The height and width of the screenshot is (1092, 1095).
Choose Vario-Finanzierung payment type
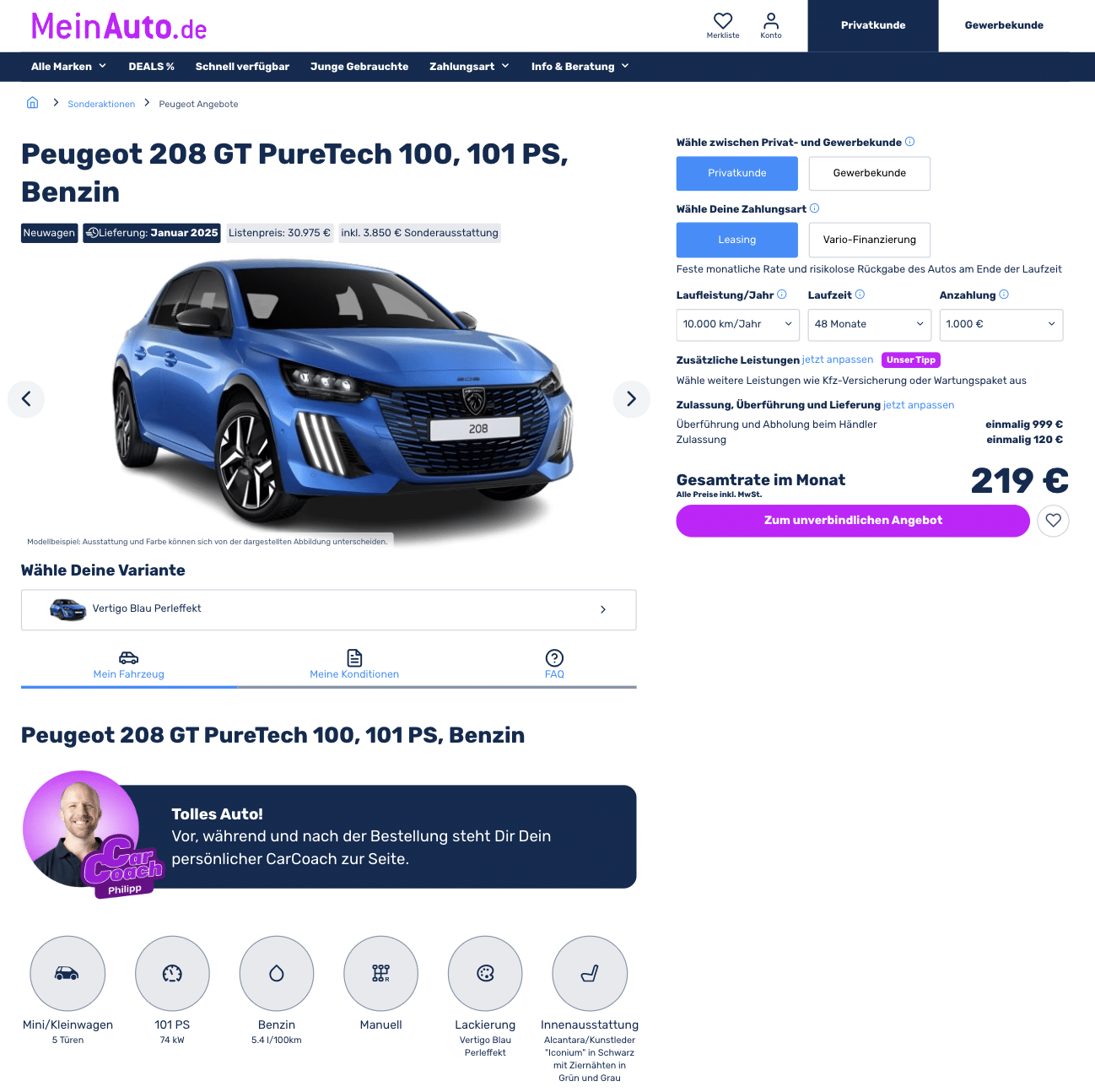click(870, 240)
